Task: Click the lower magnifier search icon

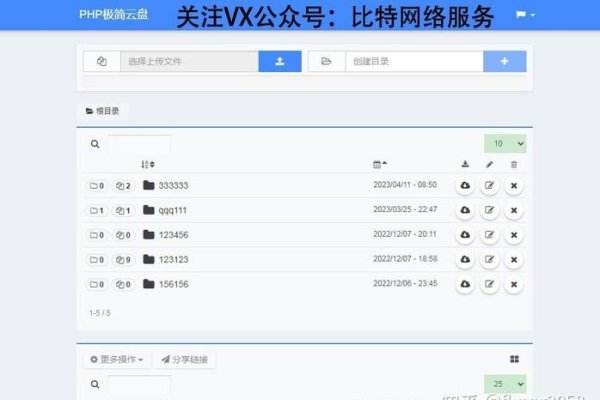Action: (x=95, y=384)
